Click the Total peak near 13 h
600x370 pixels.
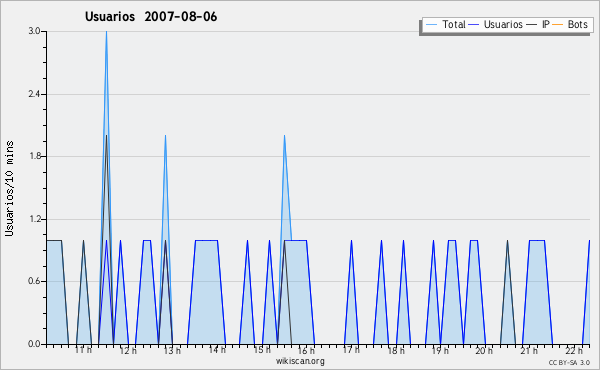coord(165,135)
